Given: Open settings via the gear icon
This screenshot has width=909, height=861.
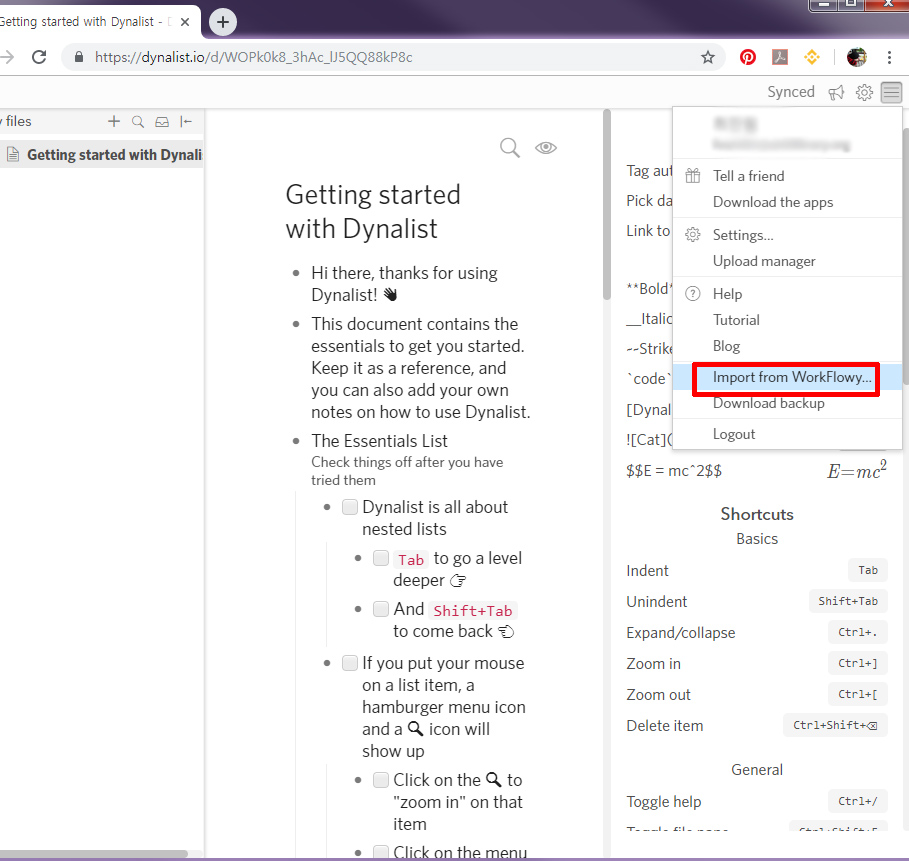Looking at the screenshot, I should tap(864, 92).
